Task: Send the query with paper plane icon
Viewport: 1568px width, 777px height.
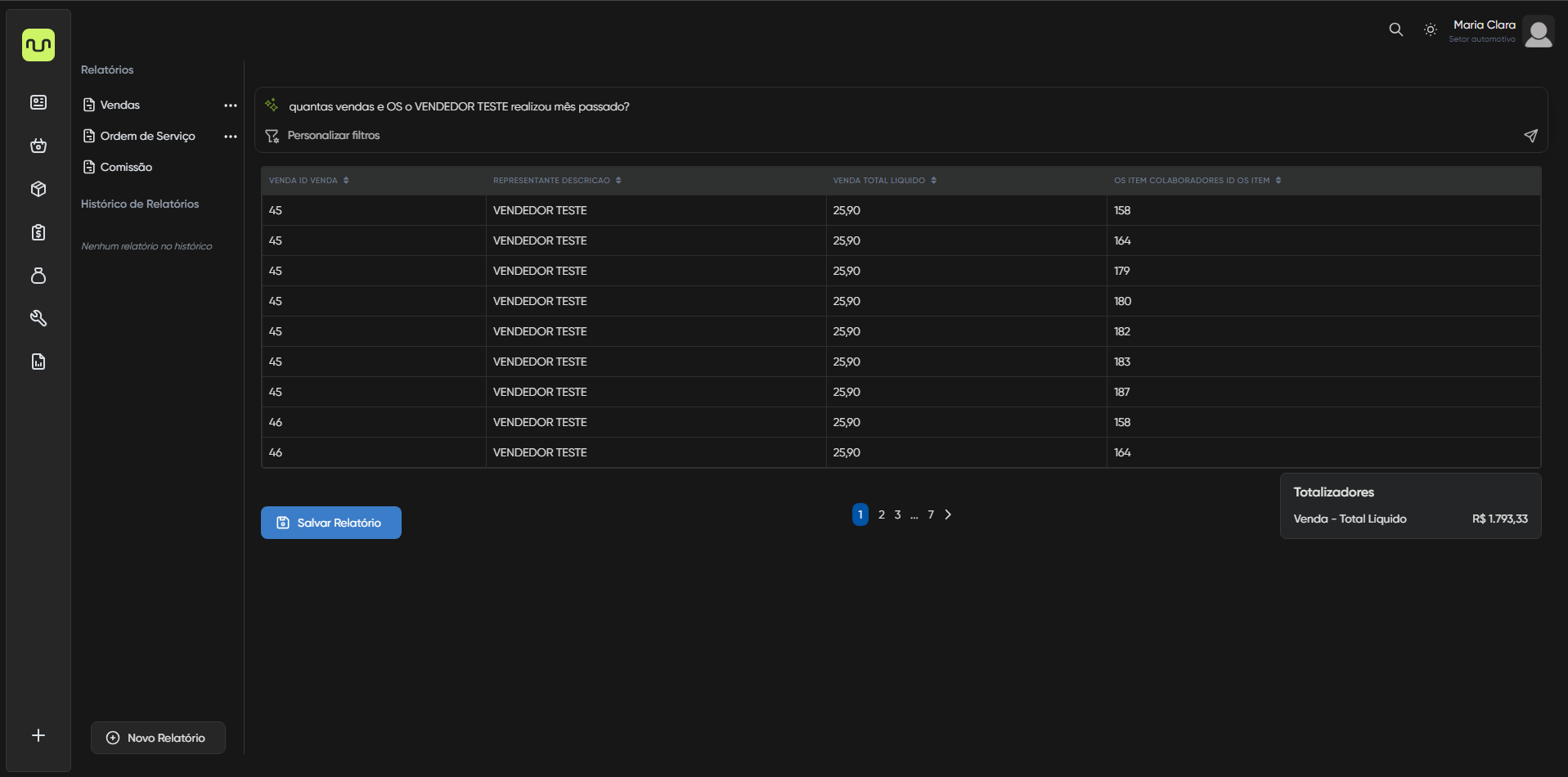Action: click(1530, 136)
